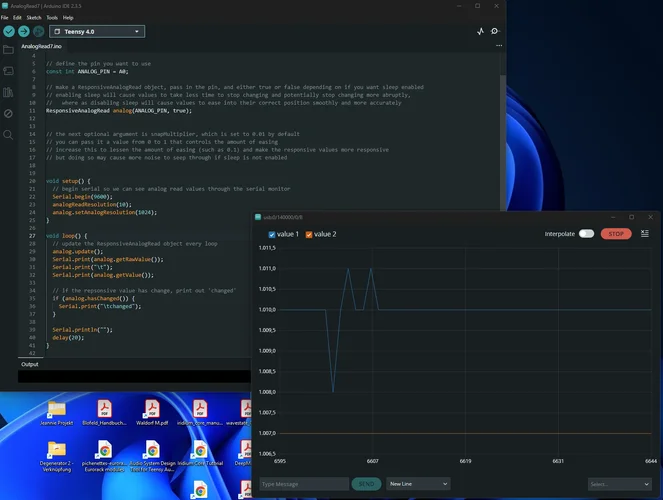Start debugging with the Debug icon
The height and width of the screenshot is (500, 663).
click(x=38, y=31)
